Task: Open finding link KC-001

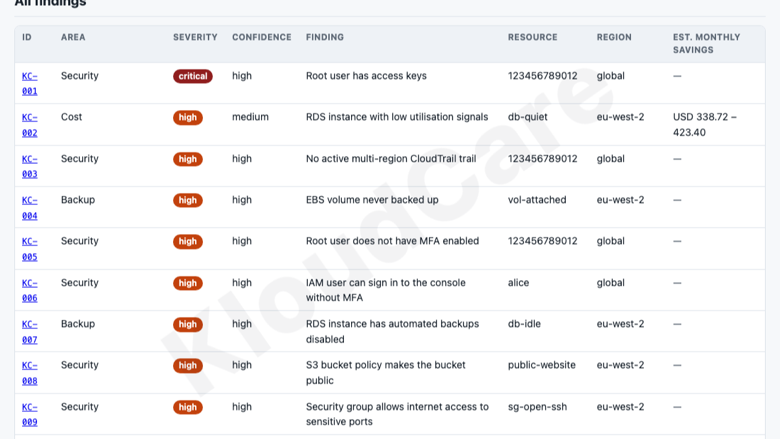Action: pyautogui.click(x=29, y=84)
